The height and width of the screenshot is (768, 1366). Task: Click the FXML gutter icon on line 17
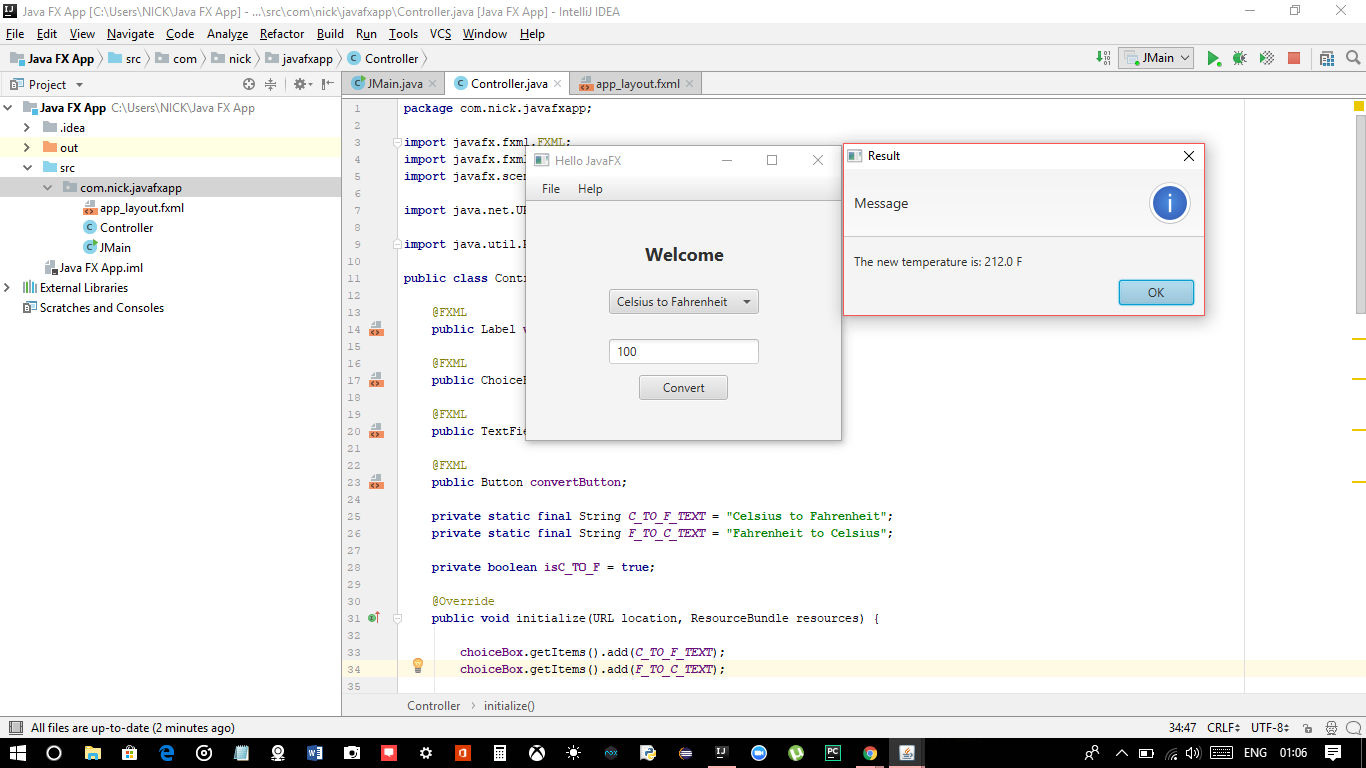coord(376,380)
